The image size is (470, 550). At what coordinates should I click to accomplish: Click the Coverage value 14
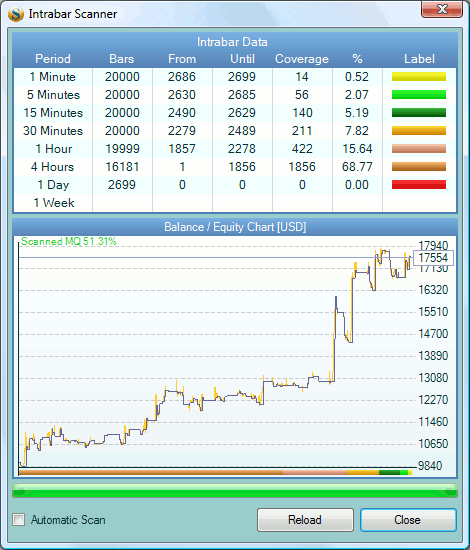click(x=302, y=77)
